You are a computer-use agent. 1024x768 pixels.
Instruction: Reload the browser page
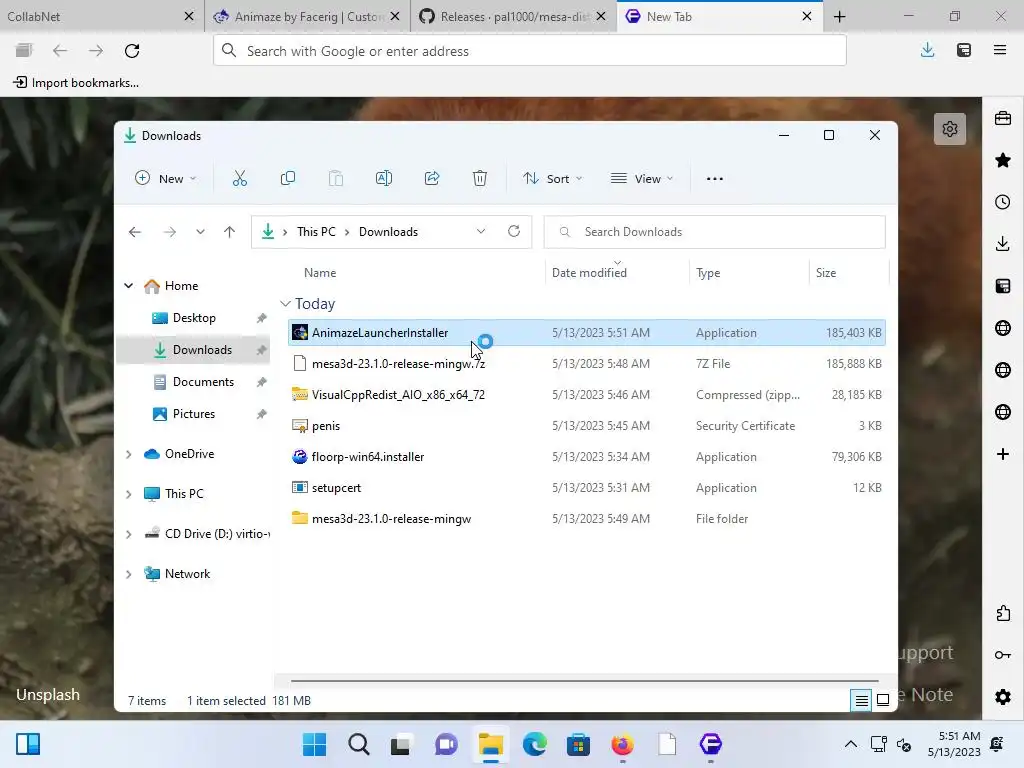point(132,50)
